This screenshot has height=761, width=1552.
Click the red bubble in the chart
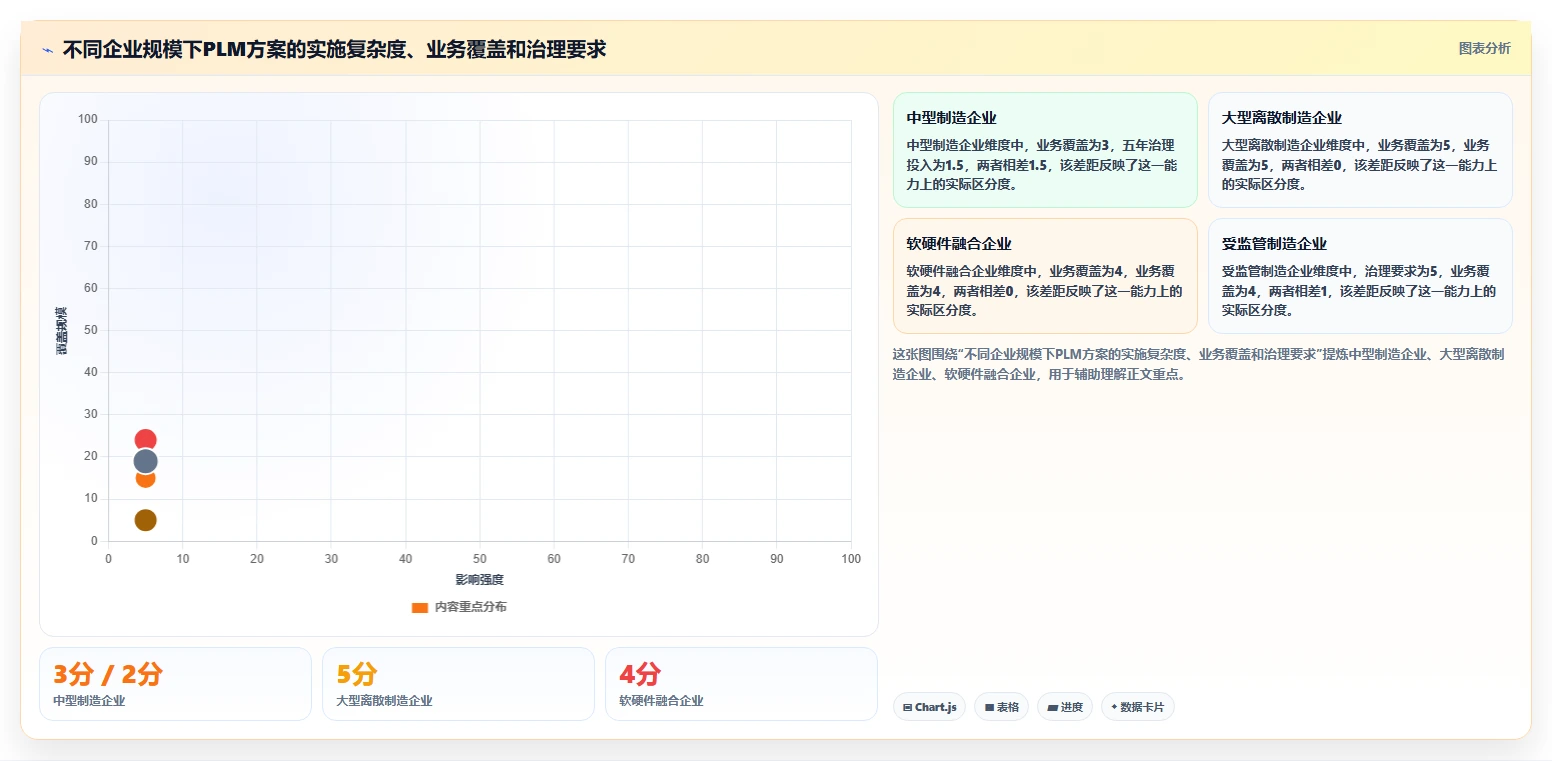[x=145, y=438]
